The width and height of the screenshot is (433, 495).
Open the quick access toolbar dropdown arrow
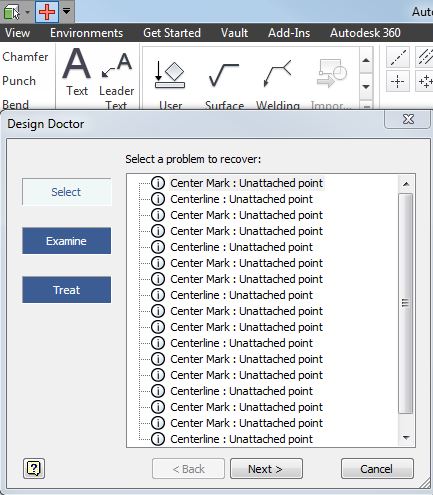pos(67,11)
